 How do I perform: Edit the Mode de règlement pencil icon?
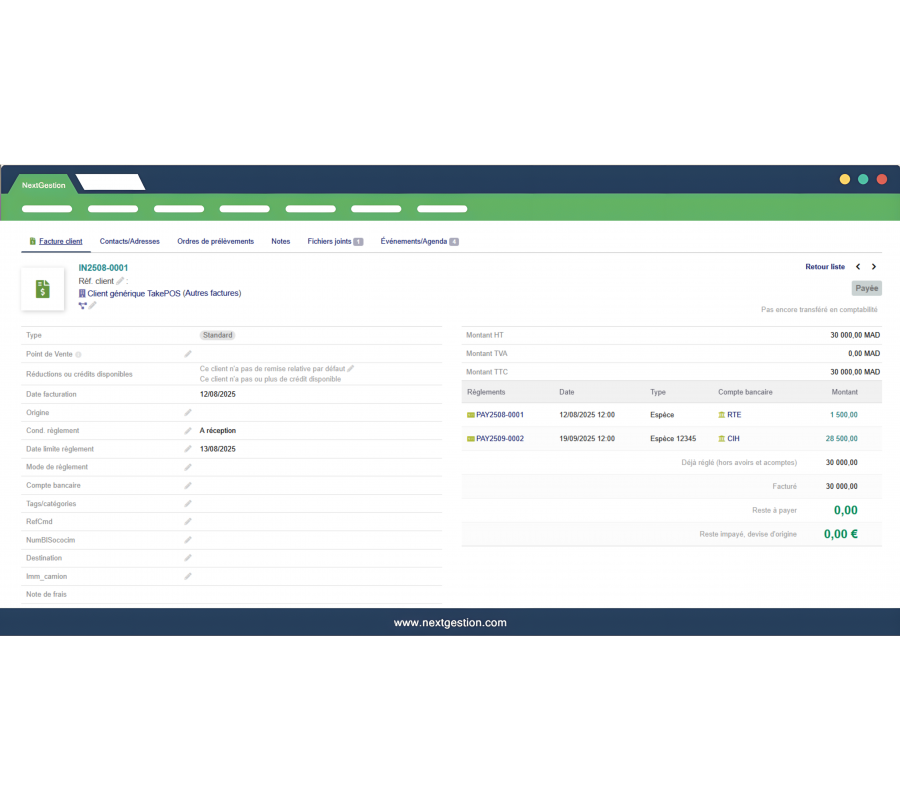pos(188,467)
